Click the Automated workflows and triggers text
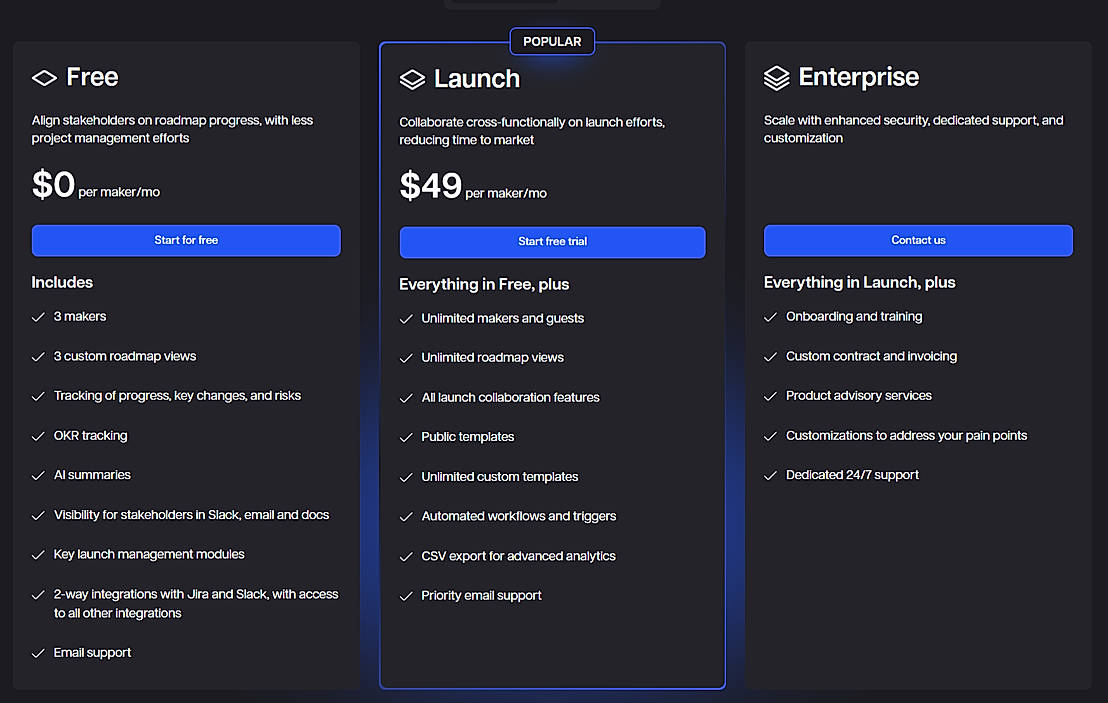This screenshot has width=1108, height=703. tap(519, 516)
